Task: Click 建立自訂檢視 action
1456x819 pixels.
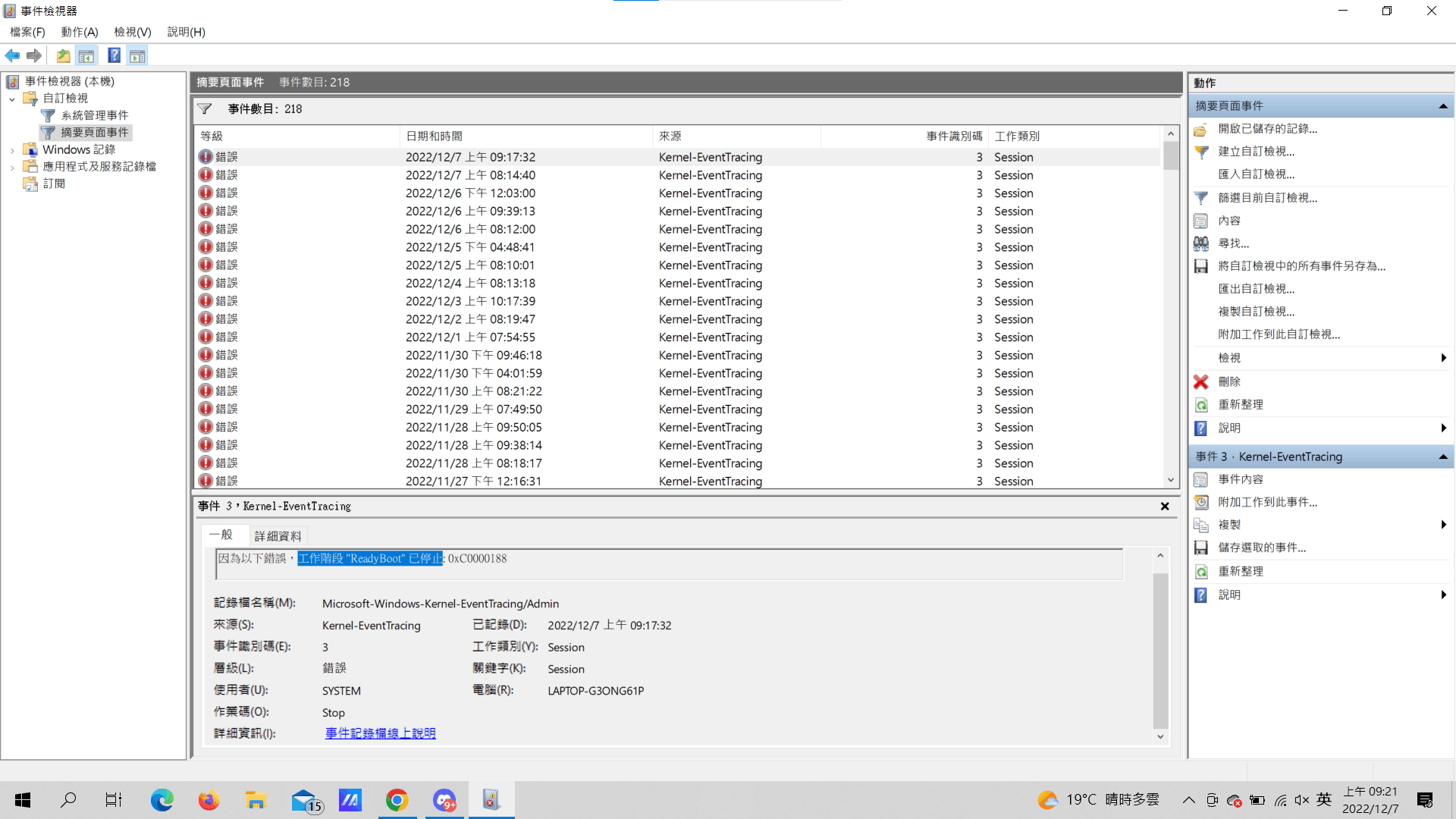Action: (1256, 152)
